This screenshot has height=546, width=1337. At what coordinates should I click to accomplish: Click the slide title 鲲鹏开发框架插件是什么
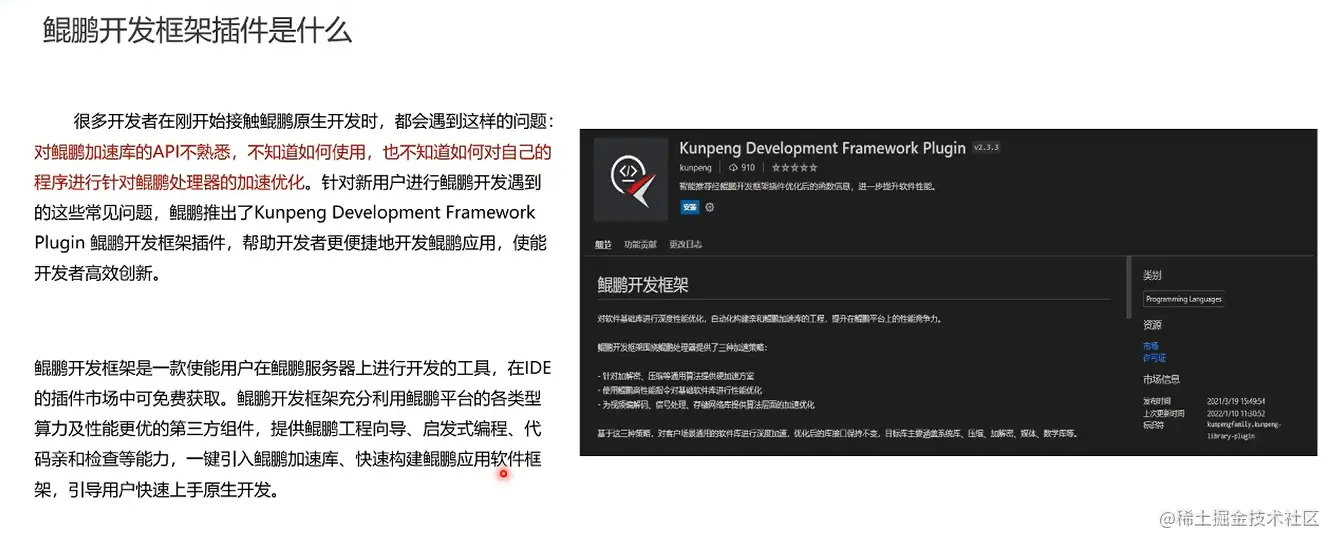tap(197, 30)
